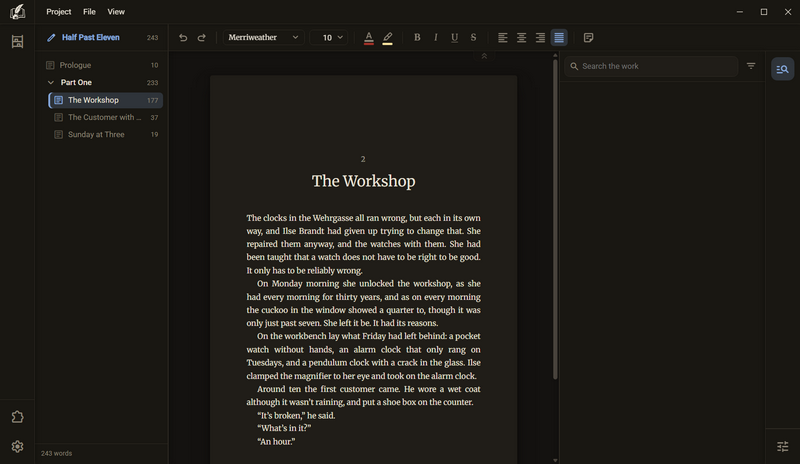800x464 pixels.
Task: Open the View menu
Action: tap(116, 11)
